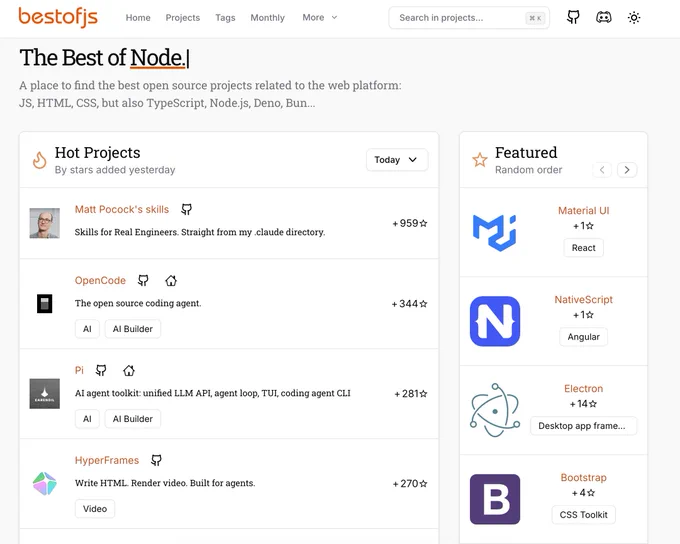Image resolution: width=680 pixels, height=544 pixels.
Task: Focus the Search in projects field
Action: 469,18
